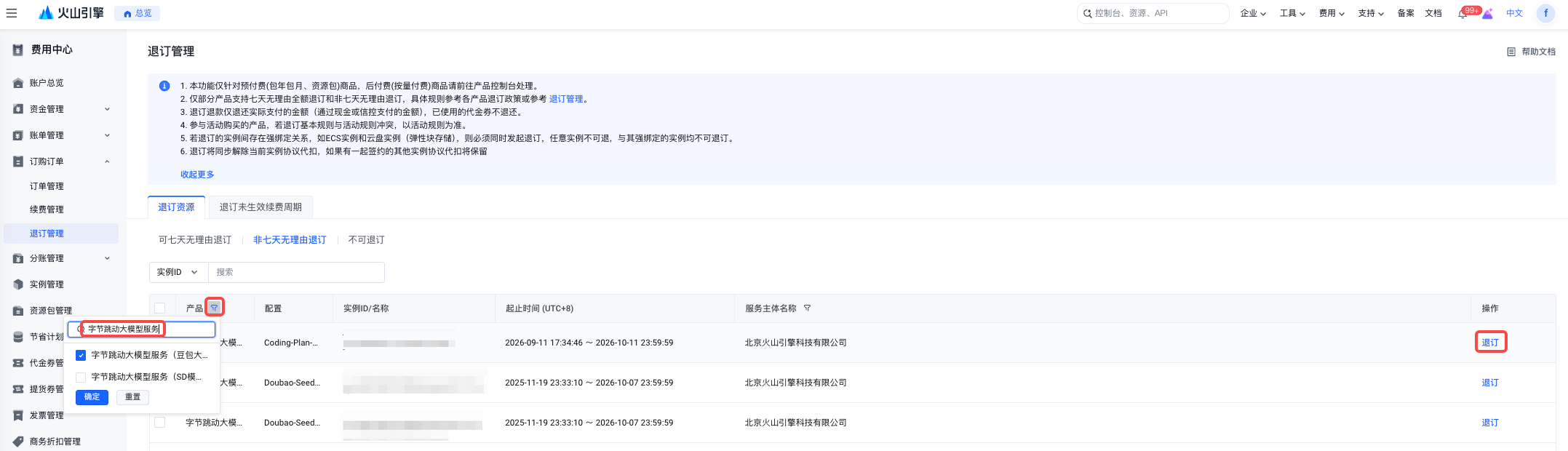Click the 实例管理 cube icon
1568x451 pixels.
coord(18,284)
